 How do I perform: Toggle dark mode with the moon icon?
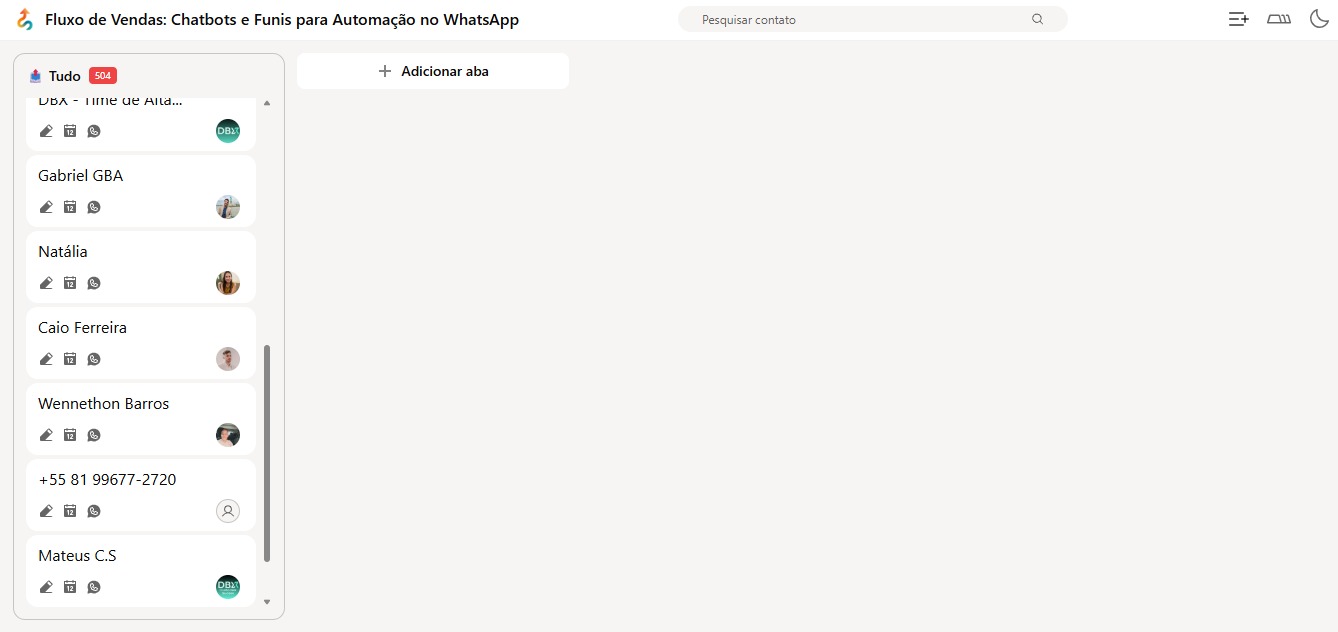point(1318,19)
